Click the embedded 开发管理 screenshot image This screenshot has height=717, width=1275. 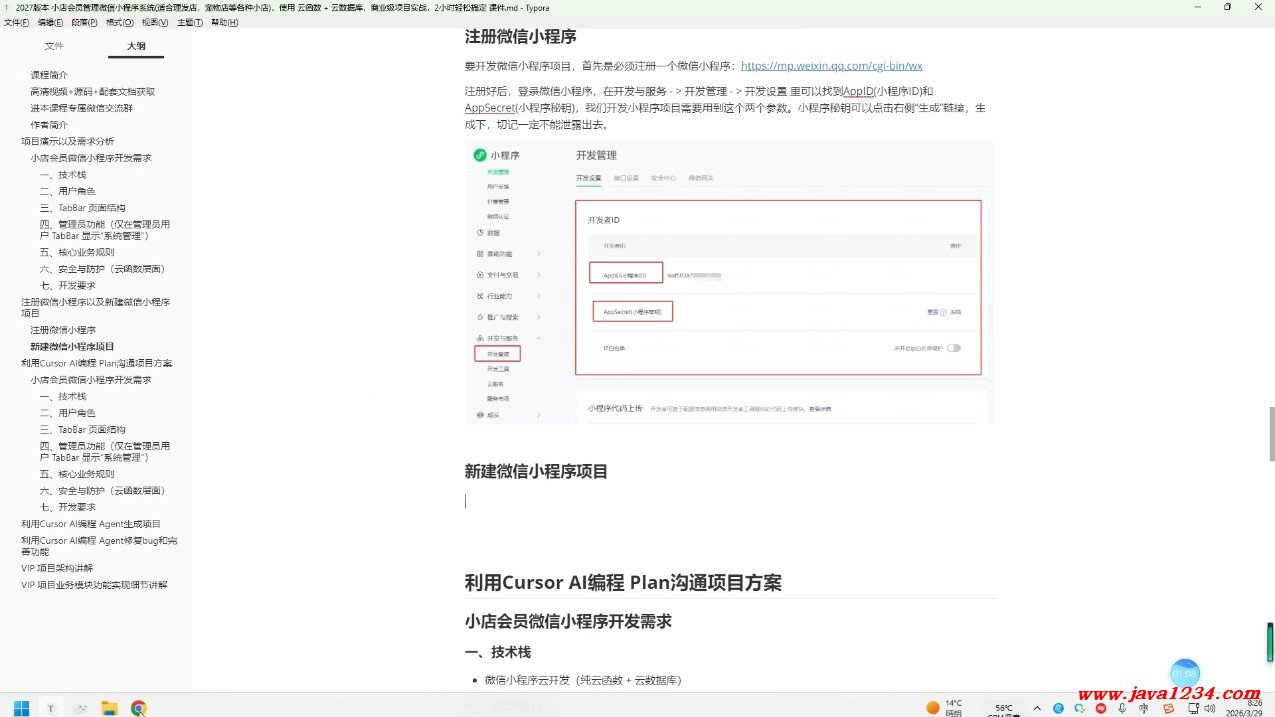click(x=729, y=282)
